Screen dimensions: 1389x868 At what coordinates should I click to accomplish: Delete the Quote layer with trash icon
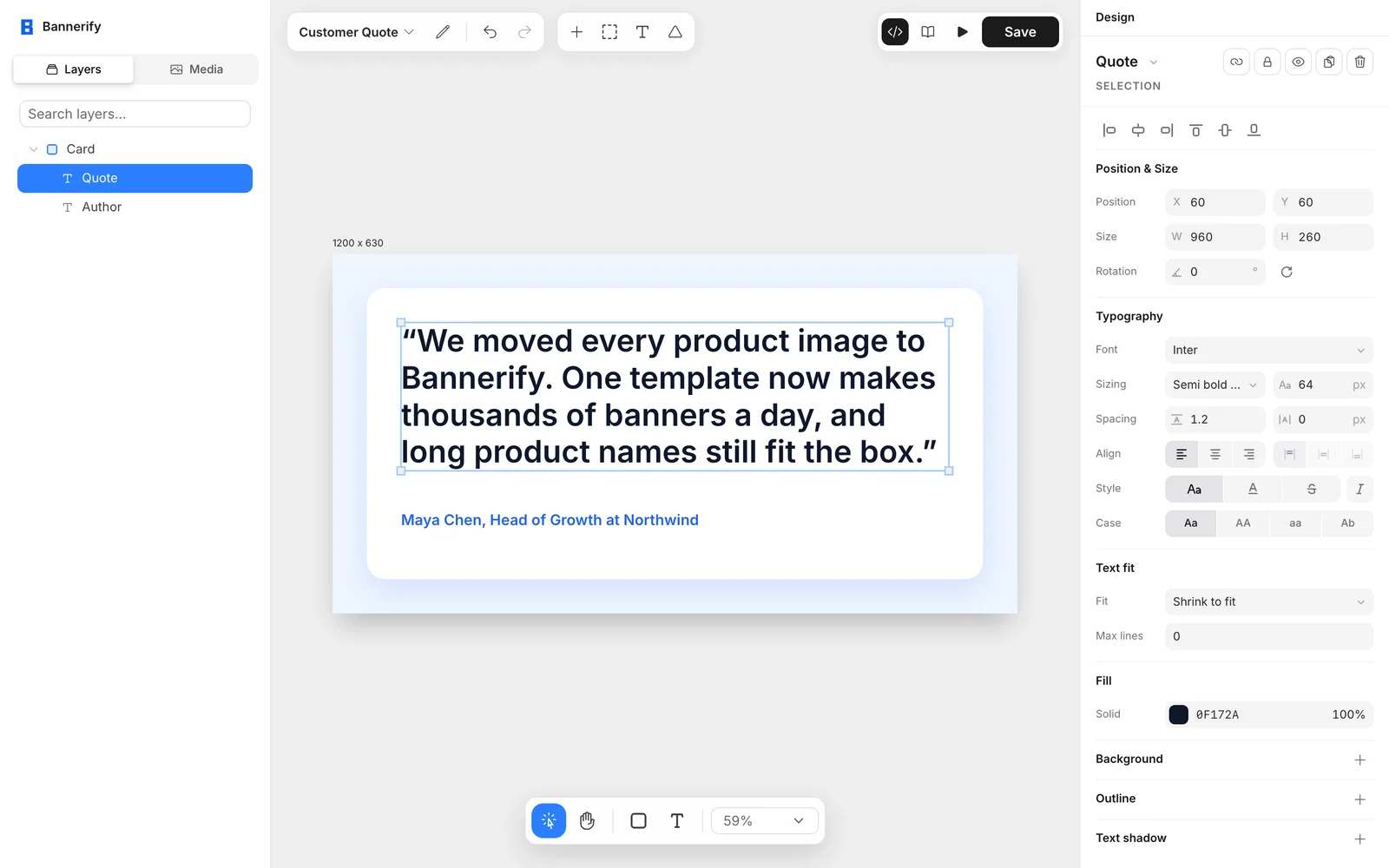coord(1359,62)
